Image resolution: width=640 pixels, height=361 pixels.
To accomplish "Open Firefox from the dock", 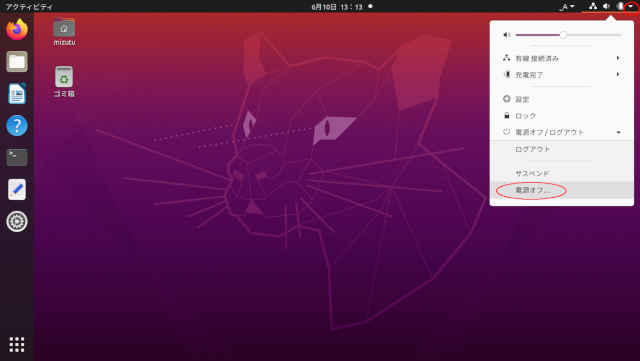I will 17,29.
